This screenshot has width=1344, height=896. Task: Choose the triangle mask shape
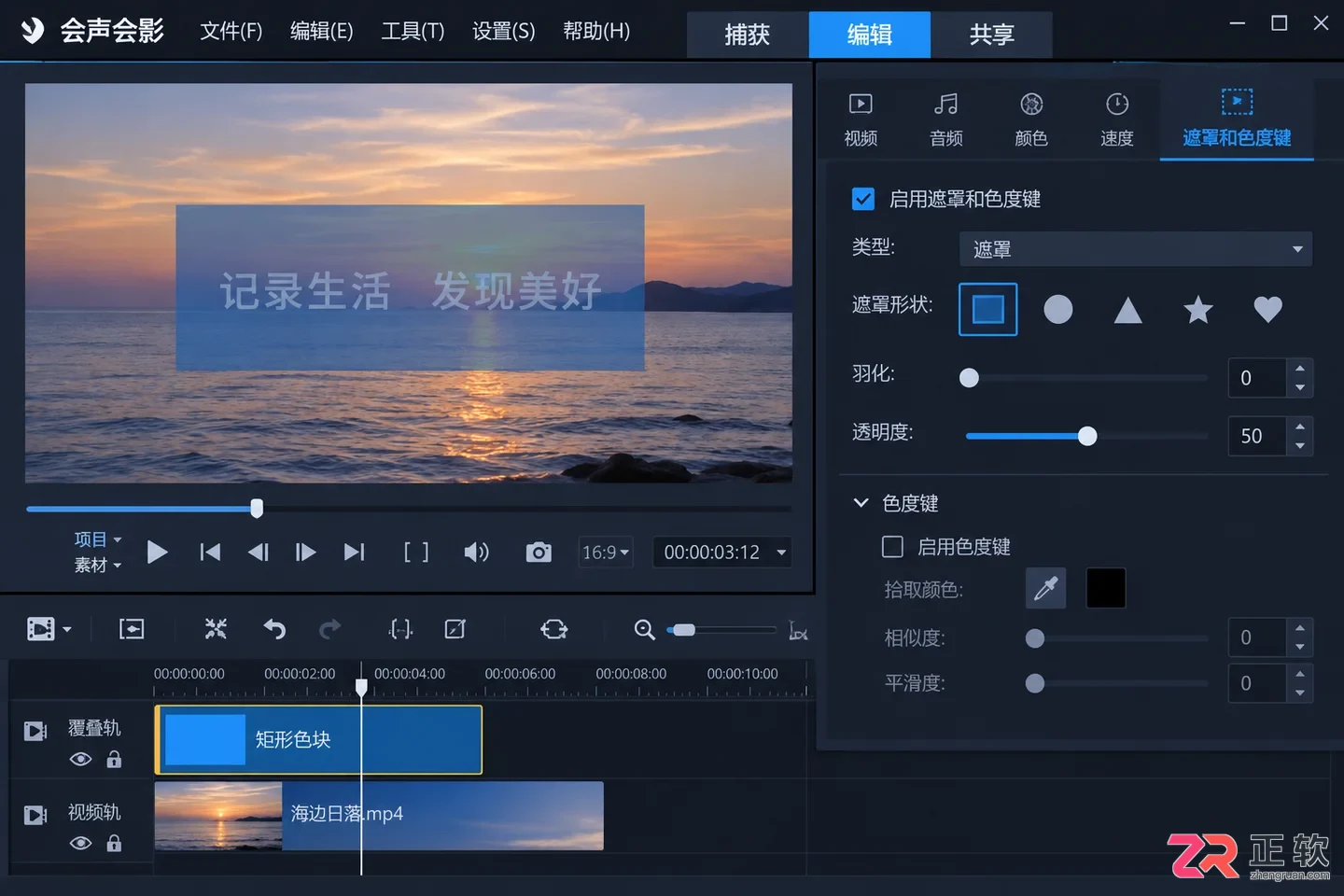pyautogui.click(x=1127, y=310)
